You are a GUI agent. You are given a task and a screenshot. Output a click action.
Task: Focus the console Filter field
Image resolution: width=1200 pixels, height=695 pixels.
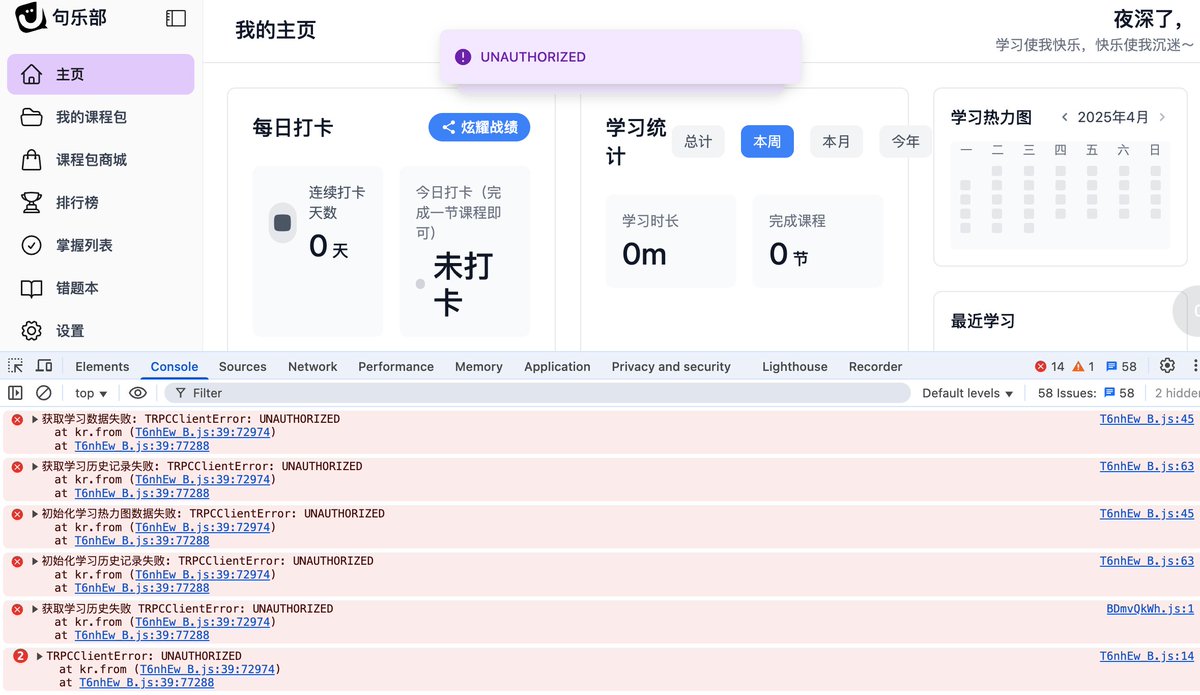[x=537, y=393]
